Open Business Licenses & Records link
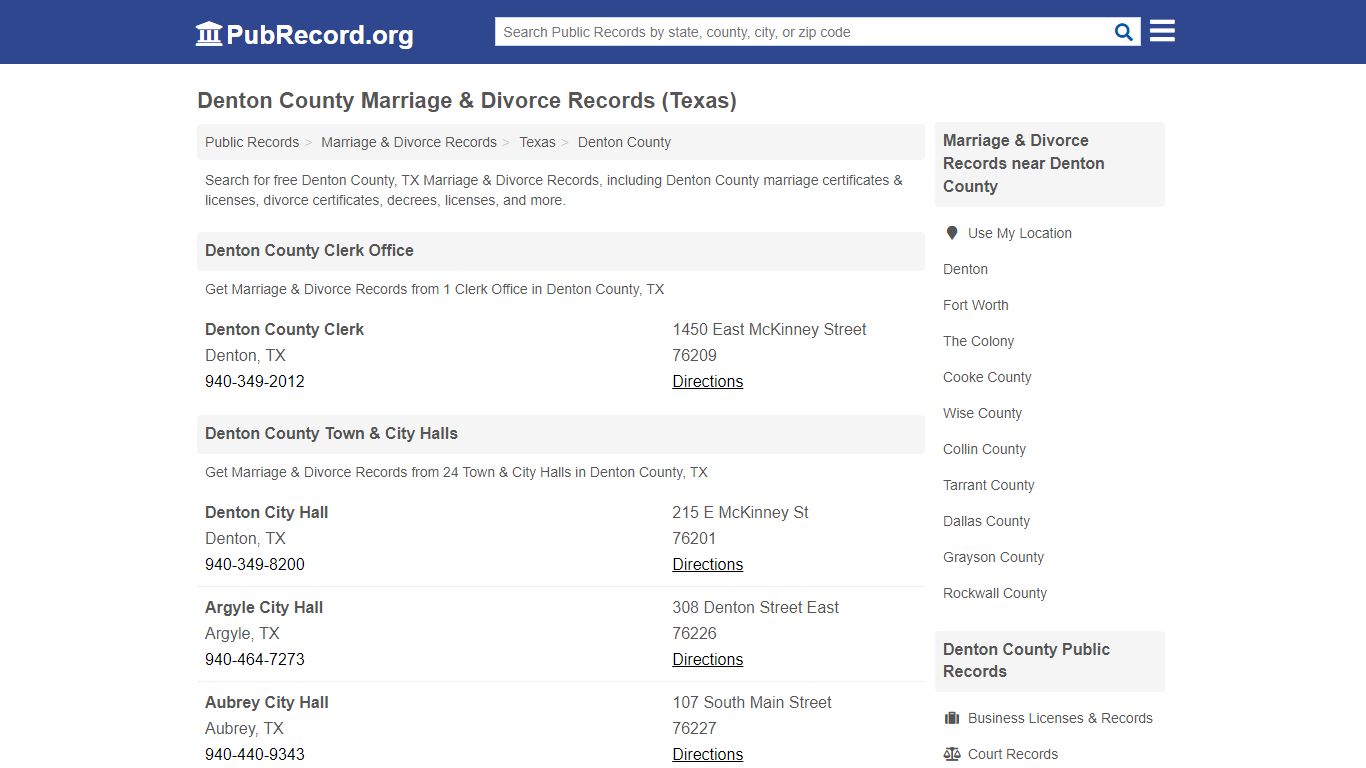Viewport: 1366px width, 768px height. click(x=1060, y=718)
